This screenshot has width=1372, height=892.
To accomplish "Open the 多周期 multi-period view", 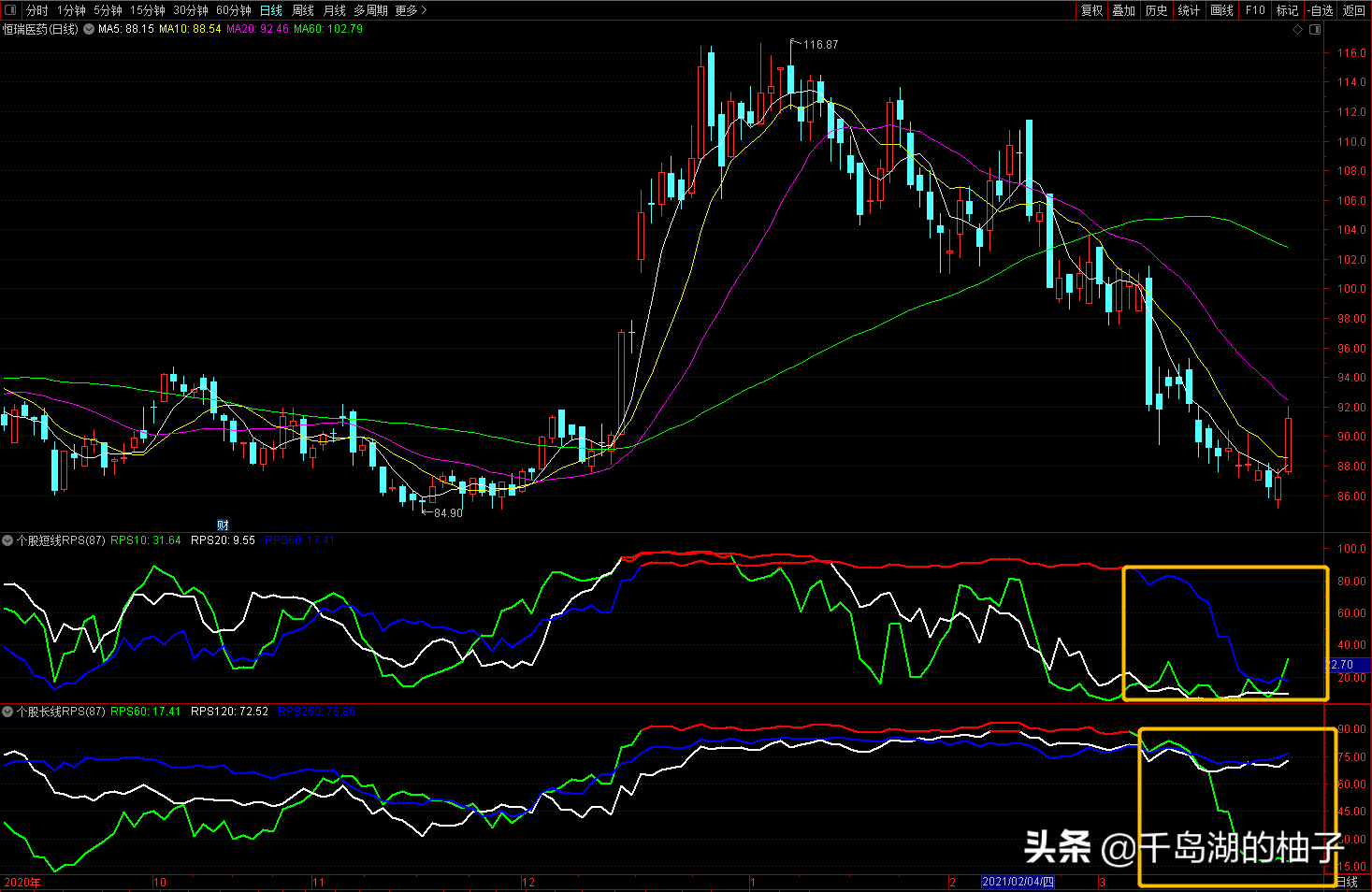I will 370,10.
